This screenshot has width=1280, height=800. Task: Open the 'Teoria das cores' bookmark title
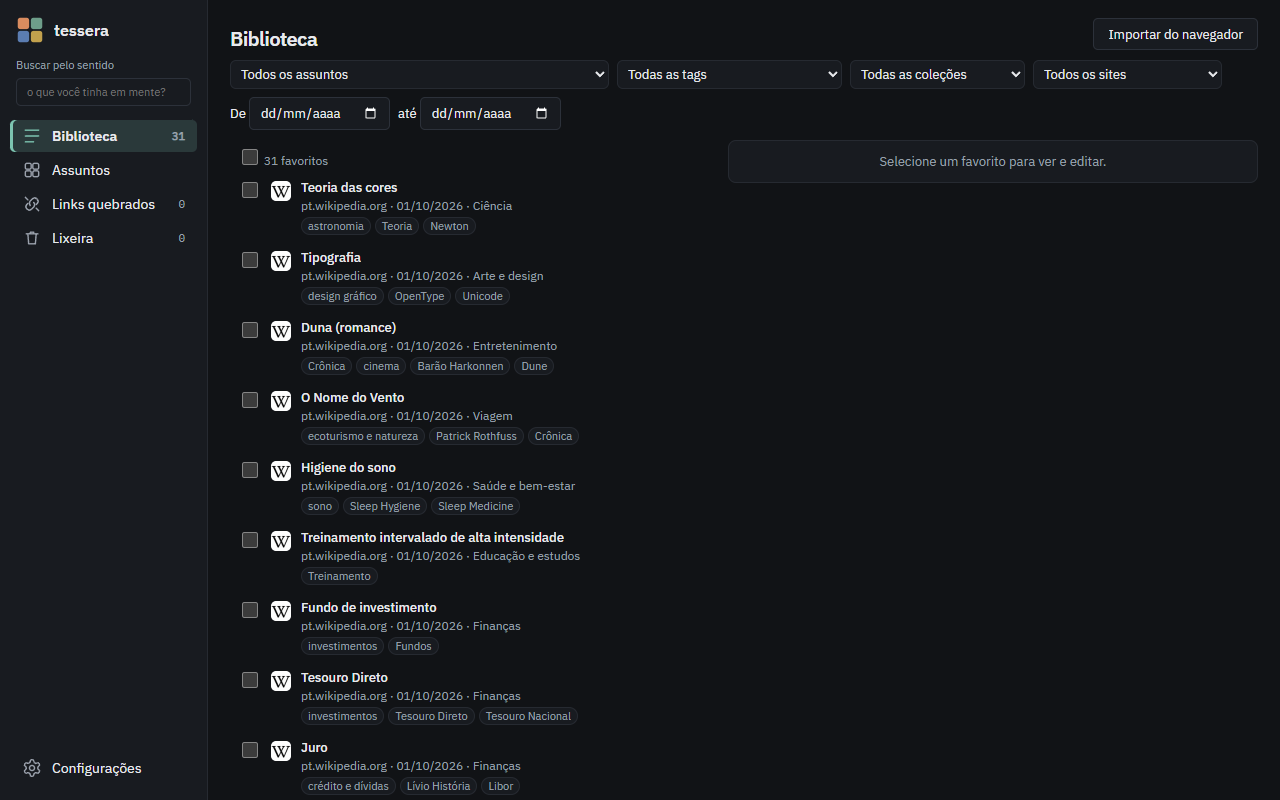pyautogui.click(x=349, y=187)
